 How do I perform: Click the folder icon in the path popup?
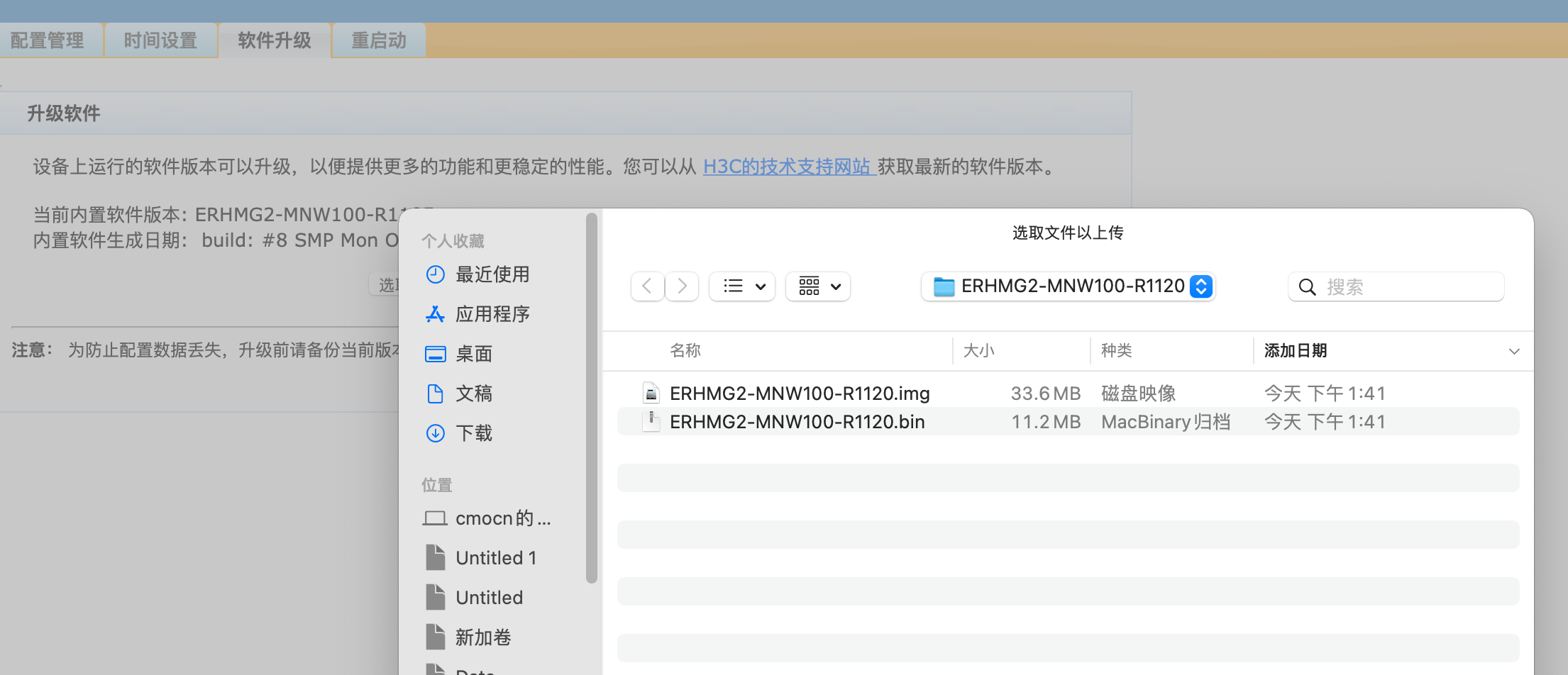(x=944, y=286)
